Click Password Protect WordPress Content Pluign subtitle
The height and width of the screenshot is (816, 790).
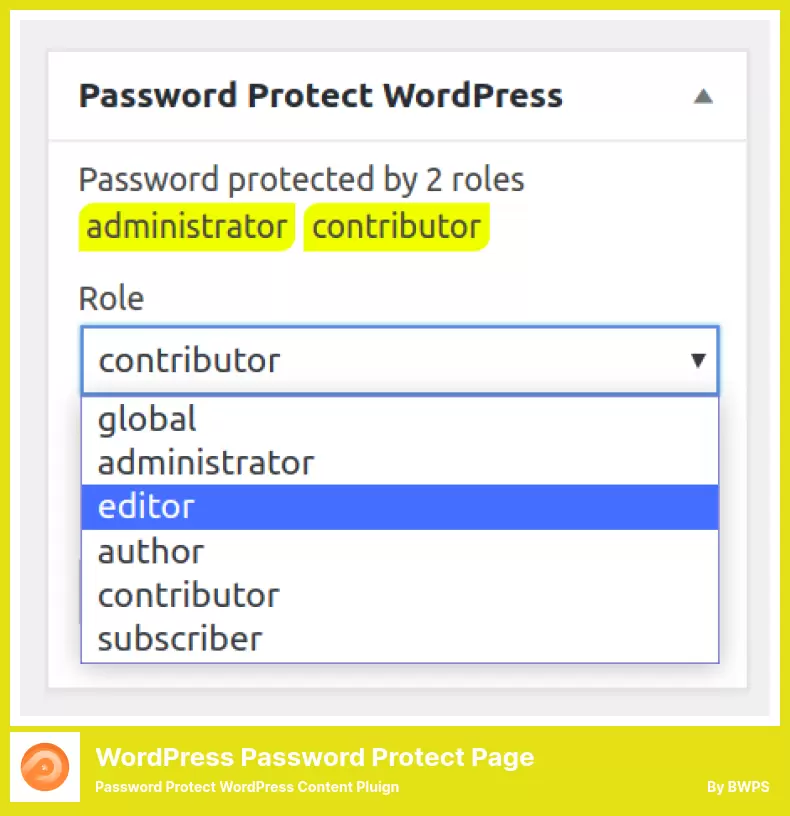click(247, 787)
